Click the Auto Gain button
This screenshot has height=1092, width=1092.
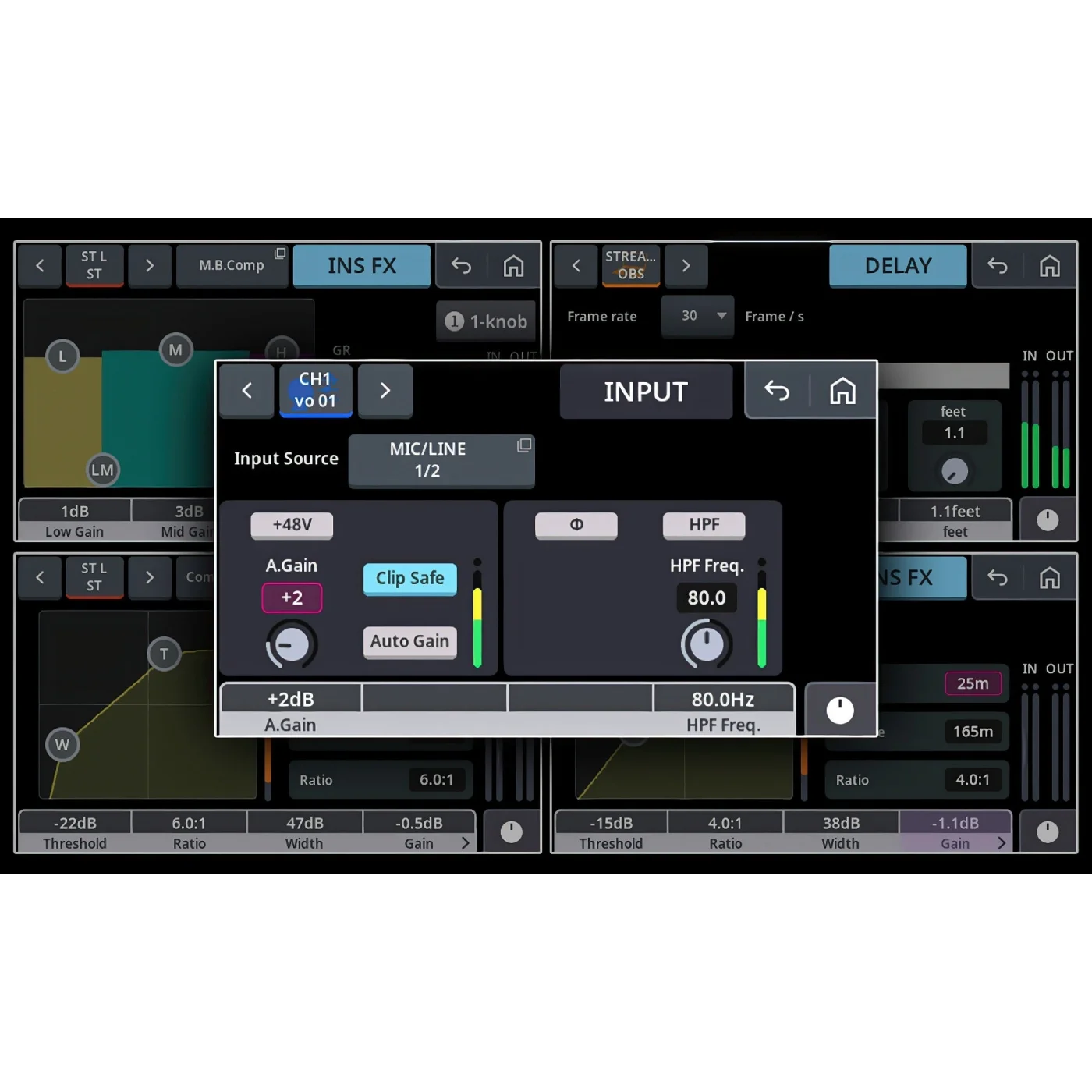coord(409,642)
